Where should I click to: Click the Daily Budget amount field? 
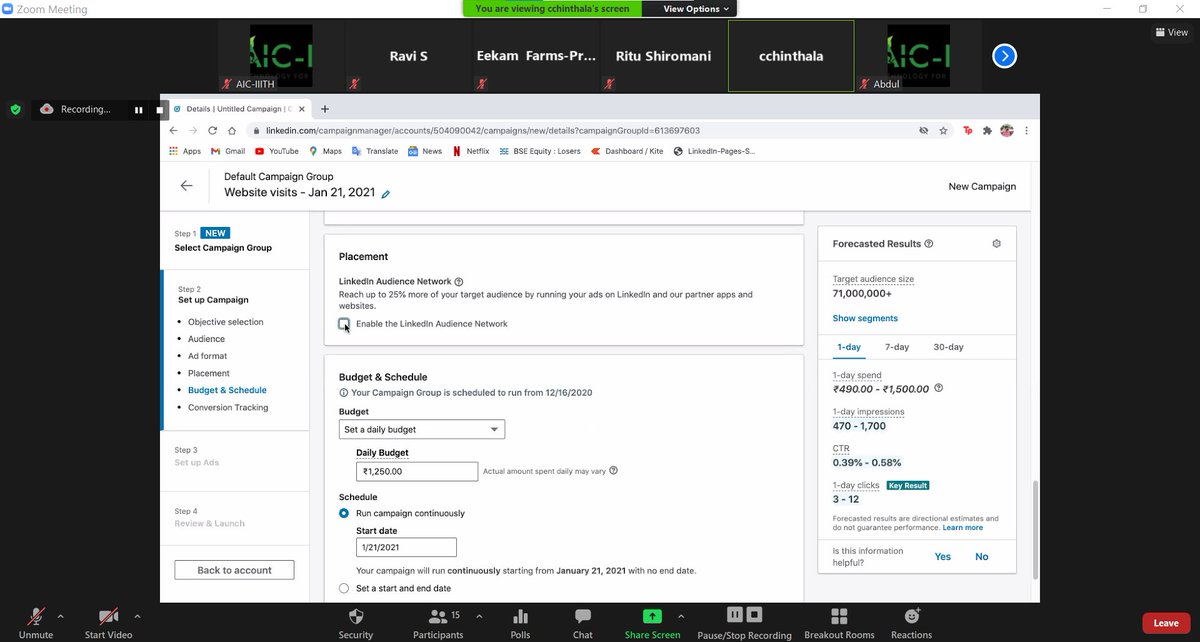point(417,471)
